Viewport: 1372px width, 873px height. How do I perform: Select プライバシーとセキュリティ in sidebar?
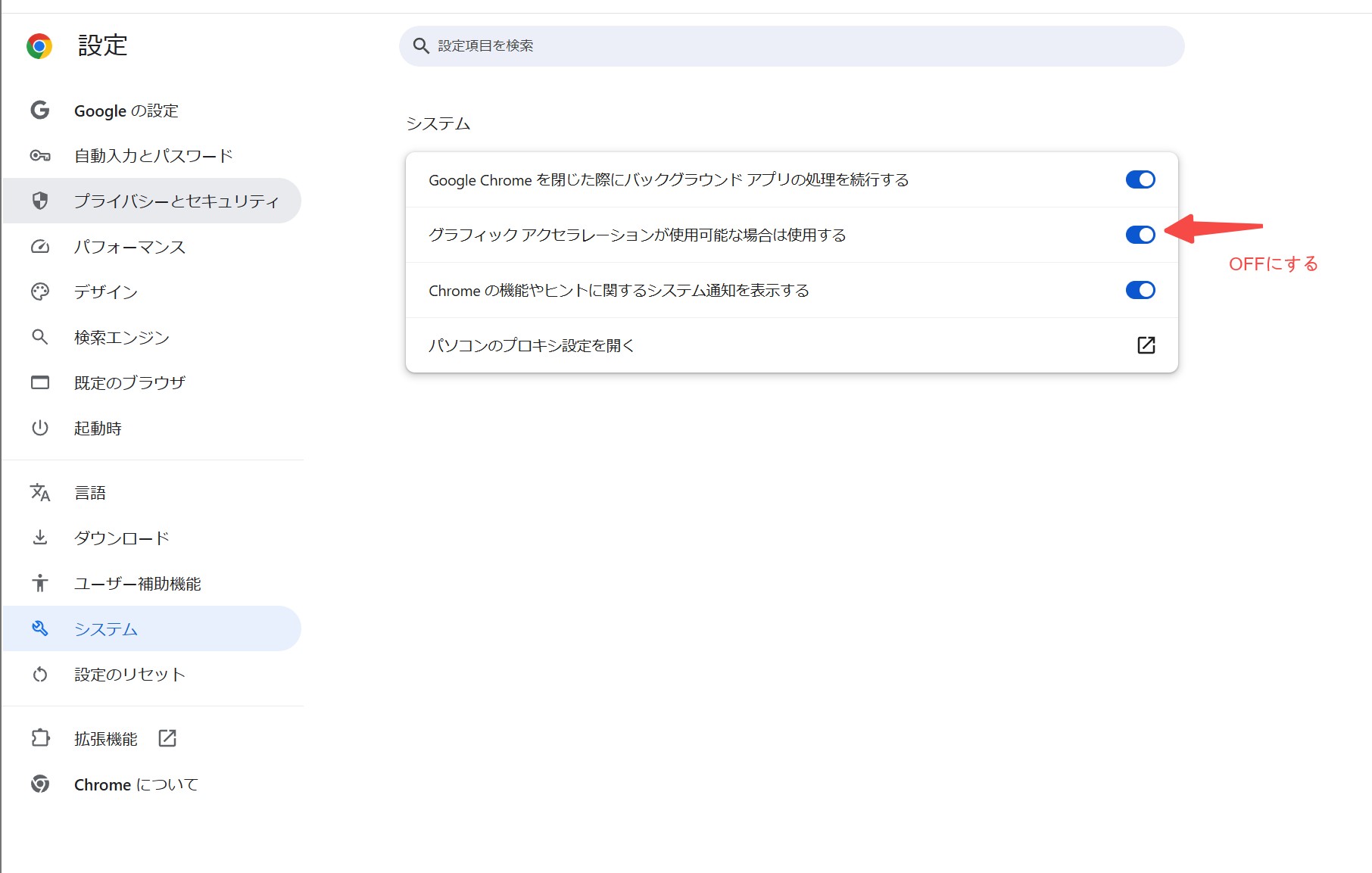click(x=152, y=201)
